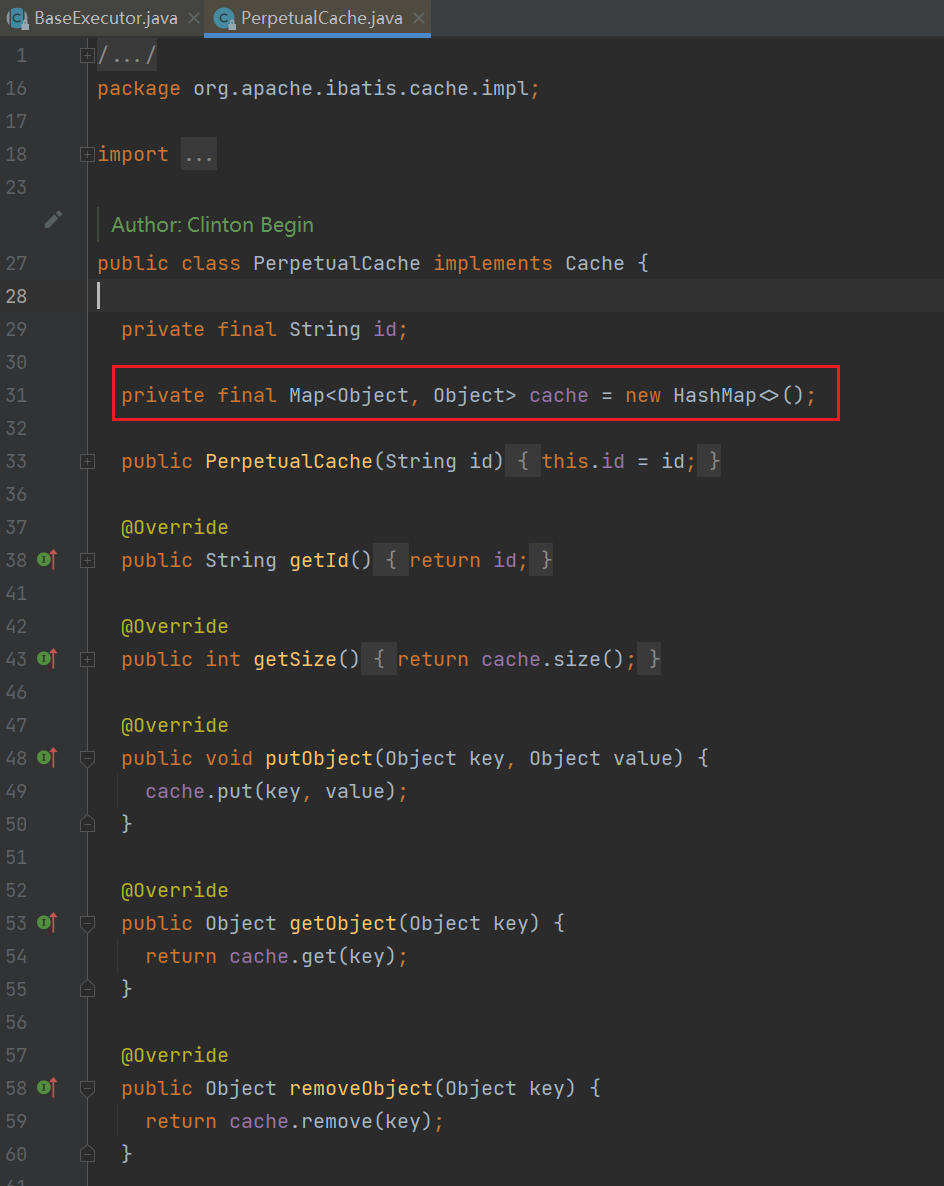Screen dimensions: 944x1186
Task: Expand the folded import block
Action: click(88, 154)
